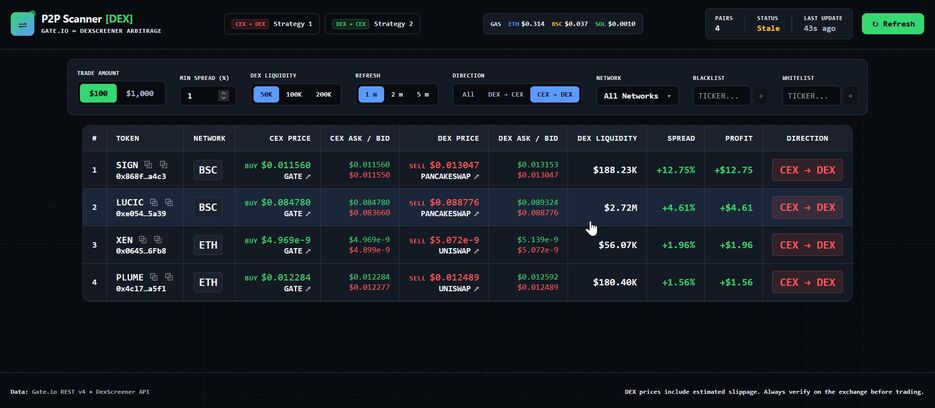The width and height of the screenshot is (935, 408).
Task: Set refresh interval to 5 m
Action: click(423, 94)
